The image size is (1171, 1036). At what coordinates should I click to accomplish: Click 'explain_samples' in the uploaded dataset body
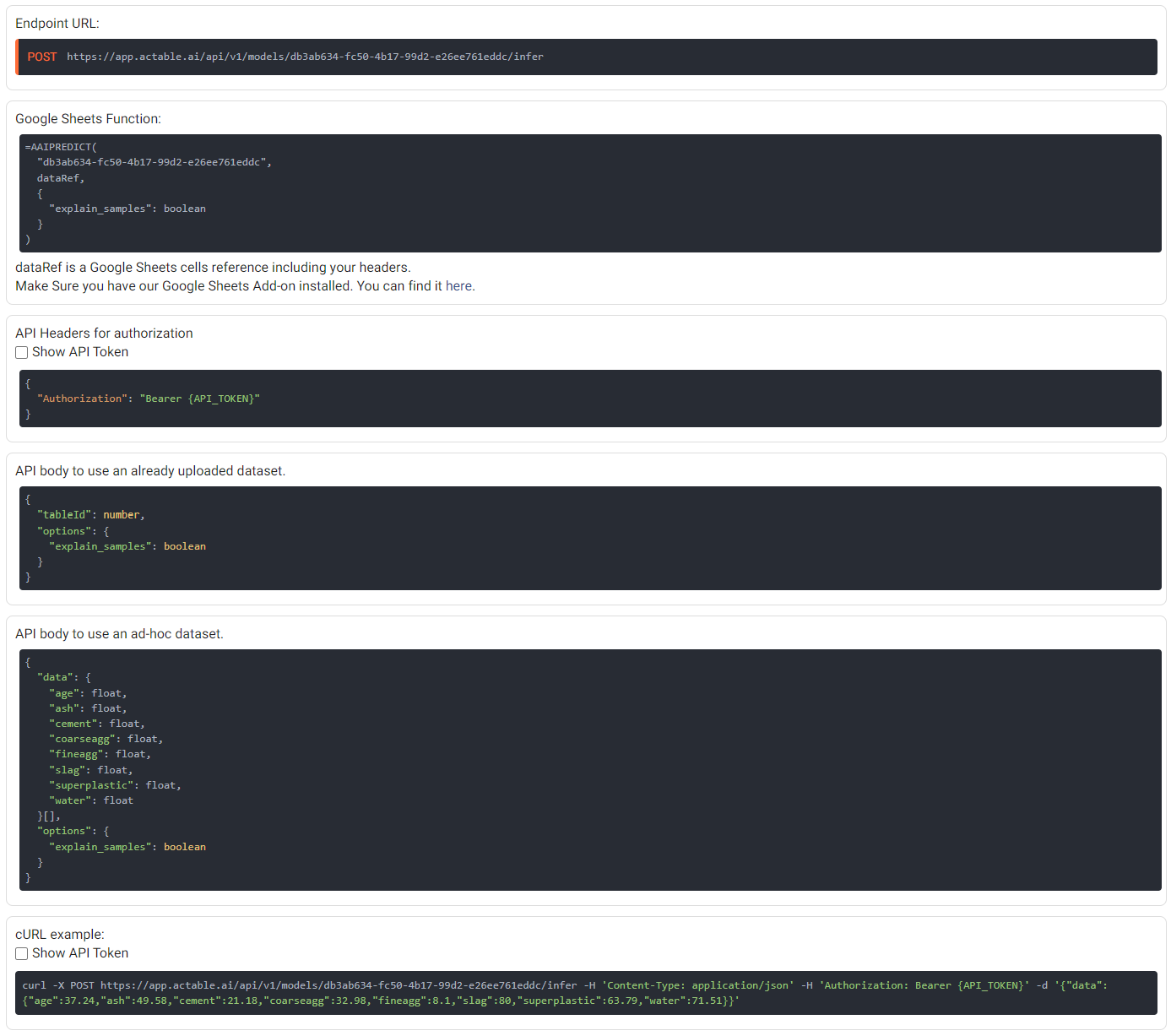tap(100, 546)
